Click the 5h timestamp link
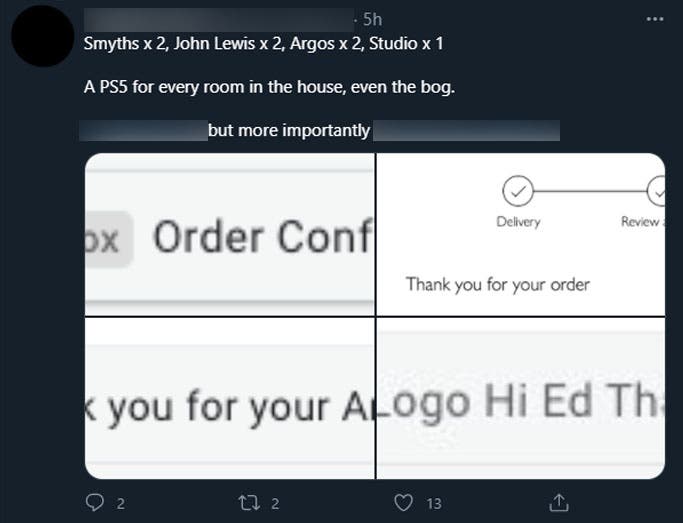The height and width of the screenshot is (523, 683). click(372, 19)
